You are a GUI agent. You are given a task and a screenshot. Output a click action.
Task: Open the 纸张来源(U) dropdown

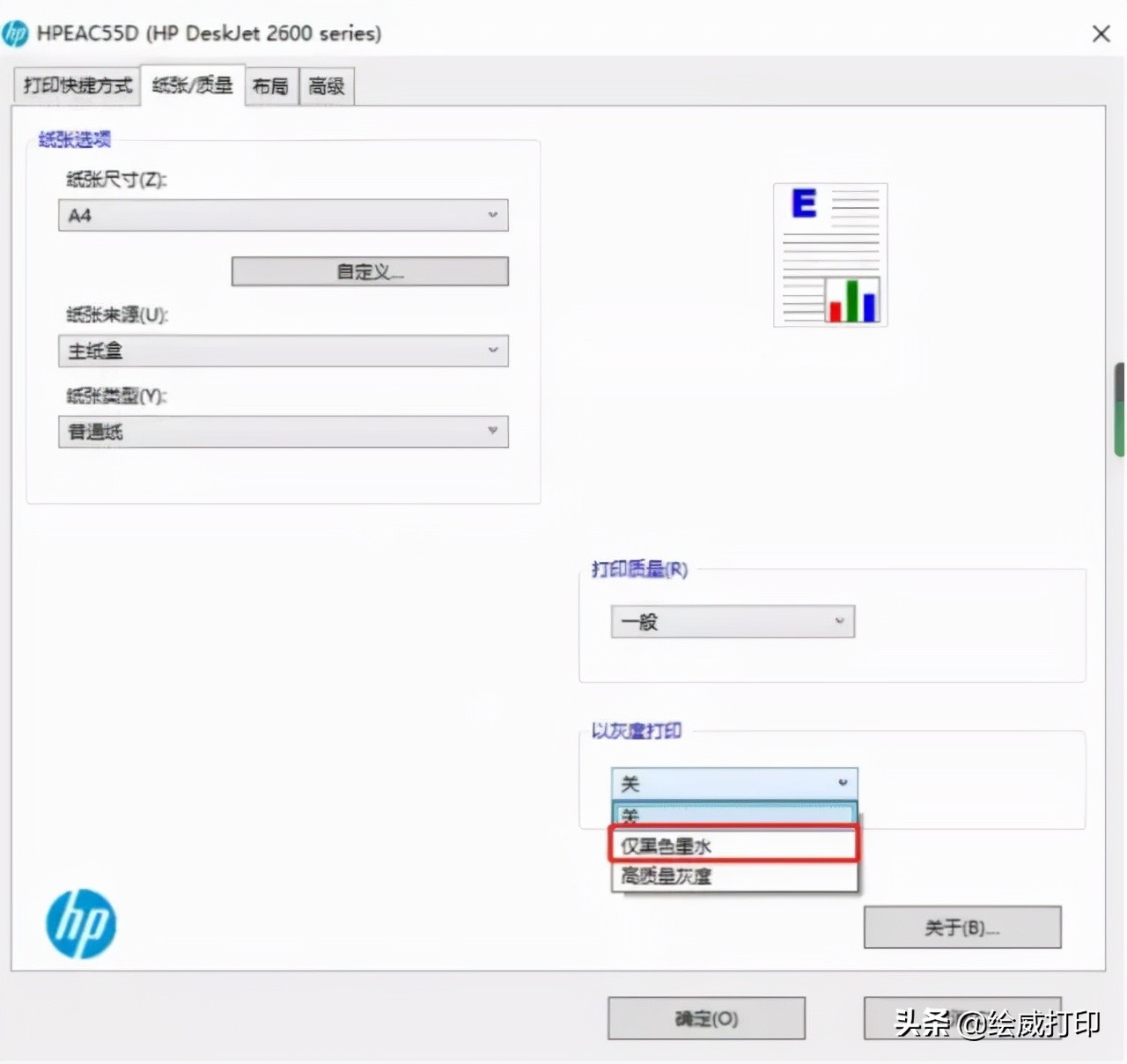click(491, 351)
